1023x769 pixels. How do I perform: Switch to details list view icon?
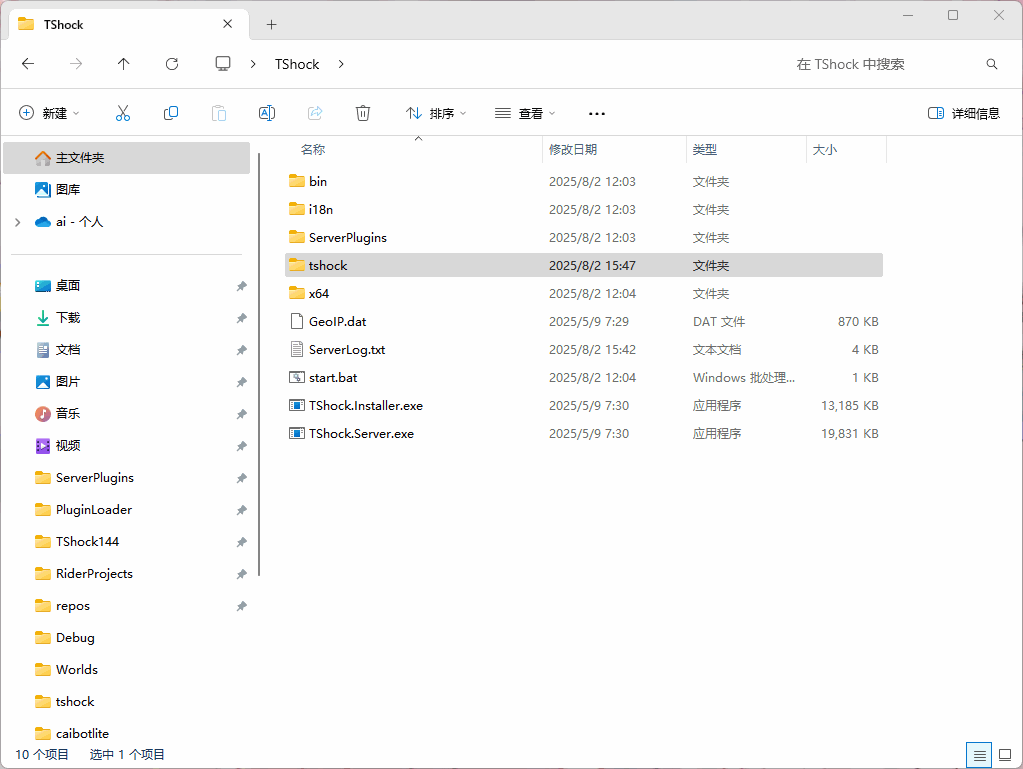[979, 755]
